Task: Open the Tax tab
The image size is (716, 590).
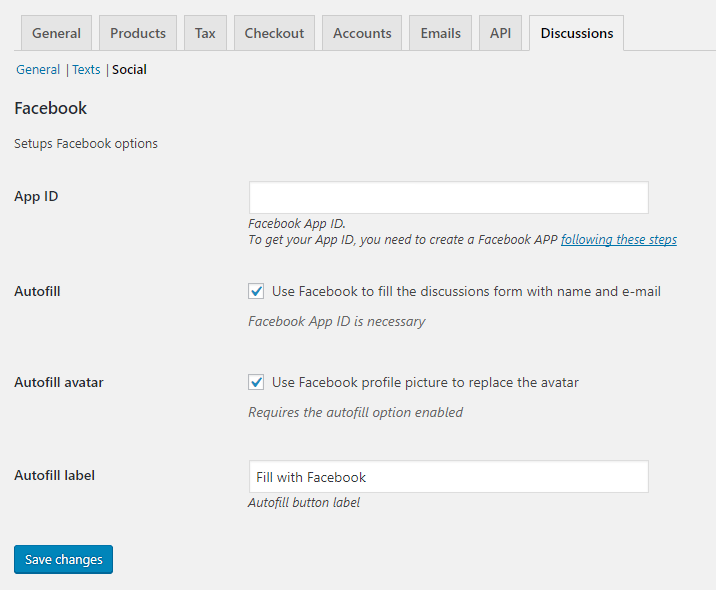Action: (205, 33)
